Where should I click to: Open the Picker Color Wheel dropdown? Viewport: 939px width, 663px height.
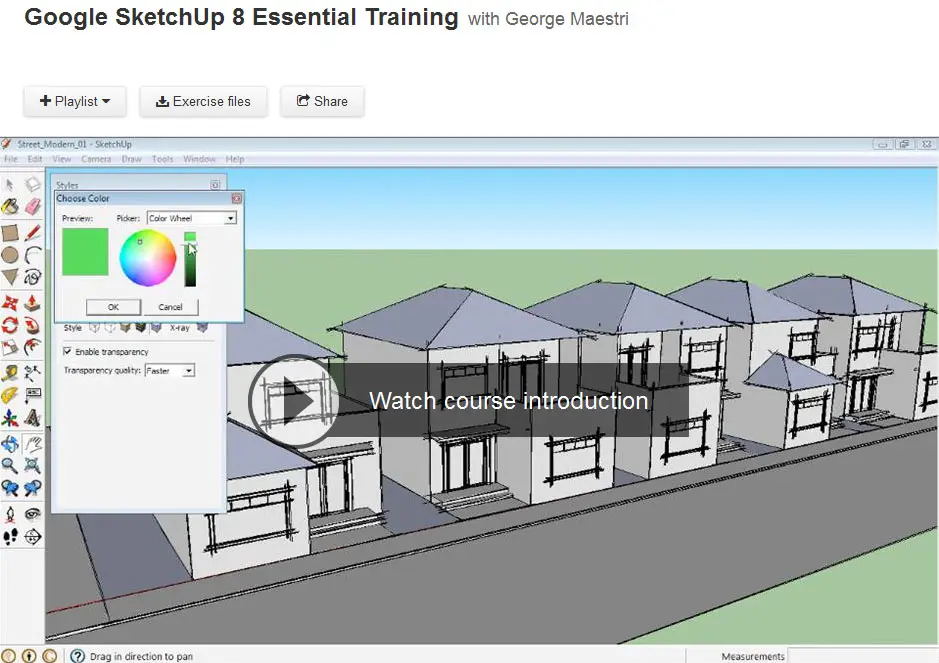click(192, 218)
